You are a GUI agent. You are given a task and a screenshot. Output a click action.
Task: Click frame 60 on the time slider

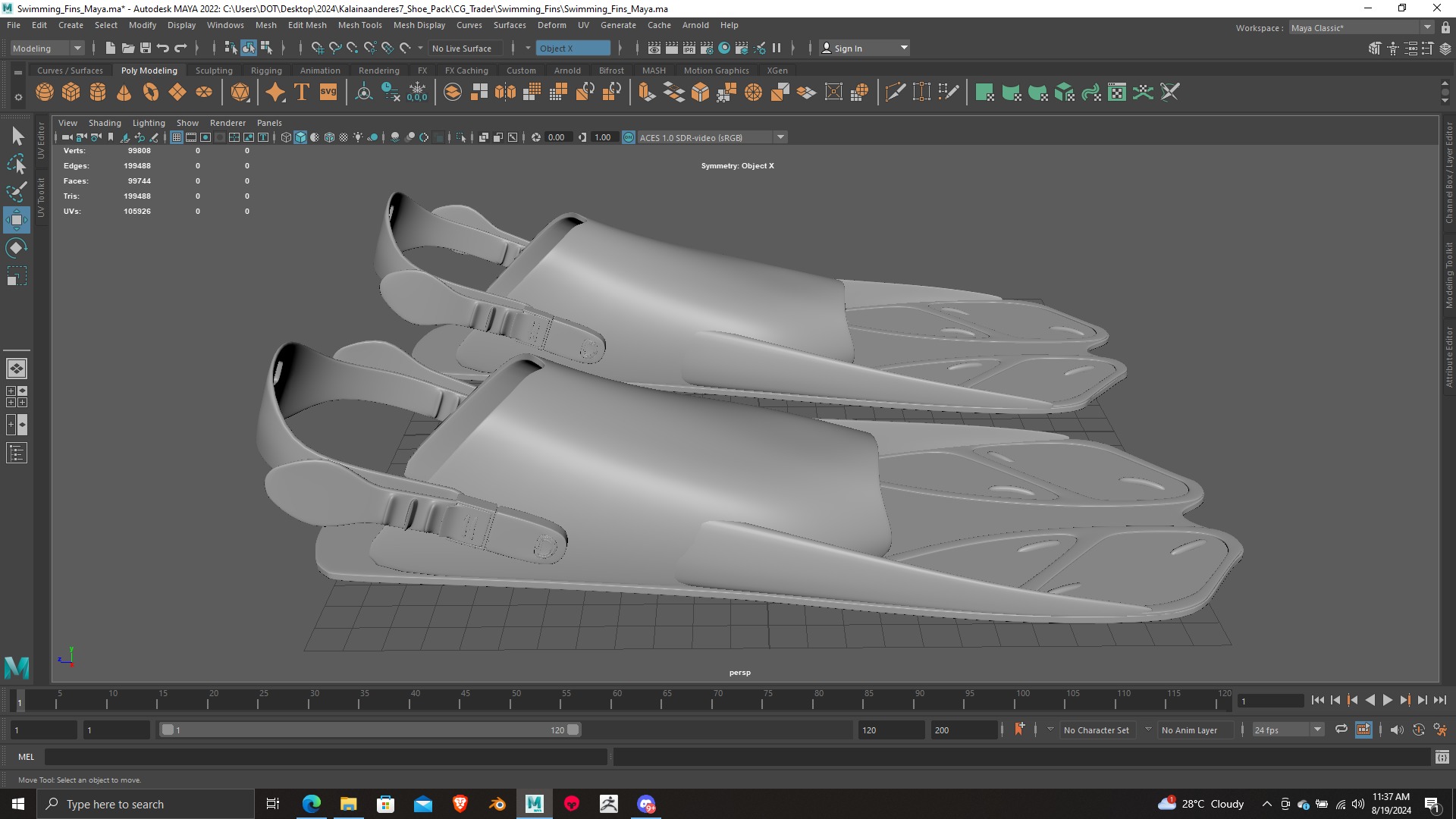point(617,700)
